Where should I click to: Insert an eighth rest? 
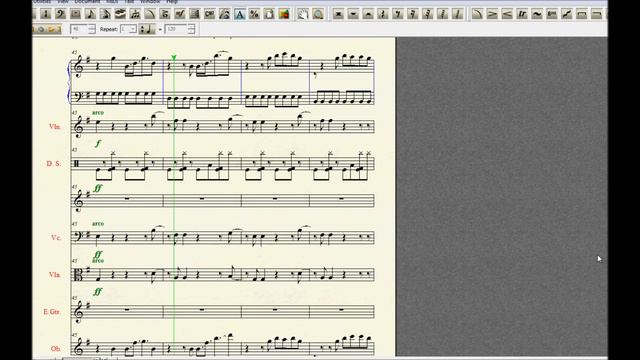[398, 14]
